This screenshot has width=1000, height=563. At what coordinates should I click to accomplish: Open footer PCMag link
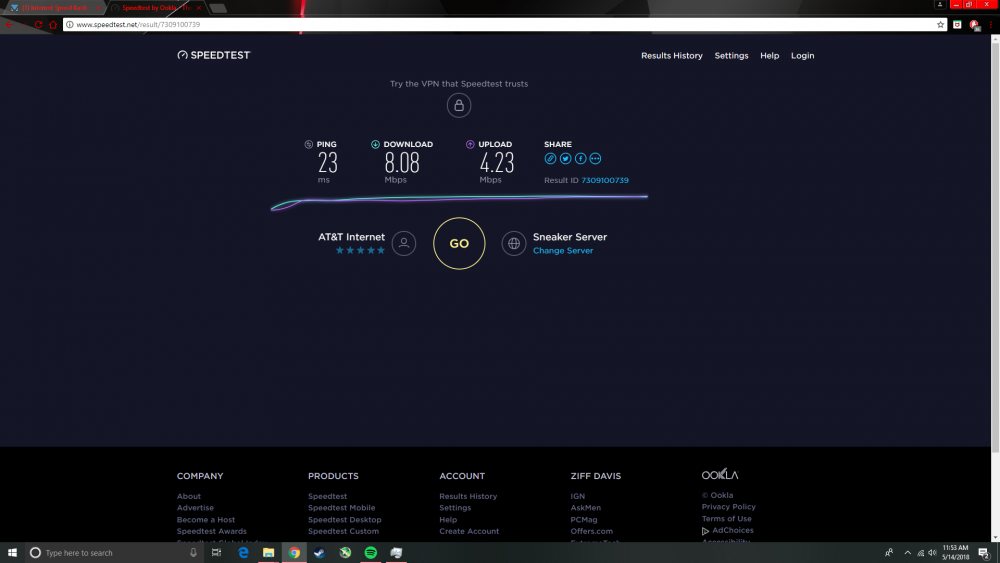tap(584, 520)
